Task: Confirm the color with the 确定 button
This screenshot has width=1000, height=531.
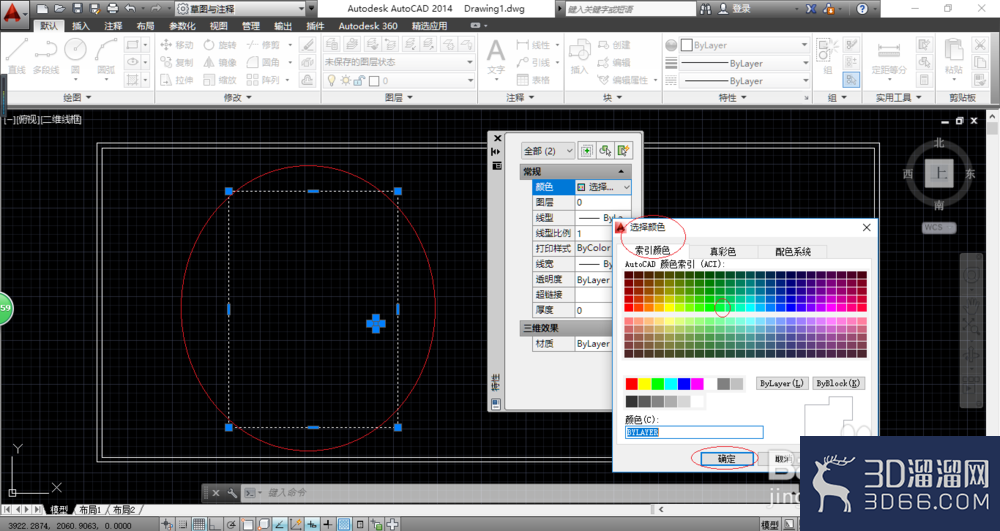Action: 726,458
